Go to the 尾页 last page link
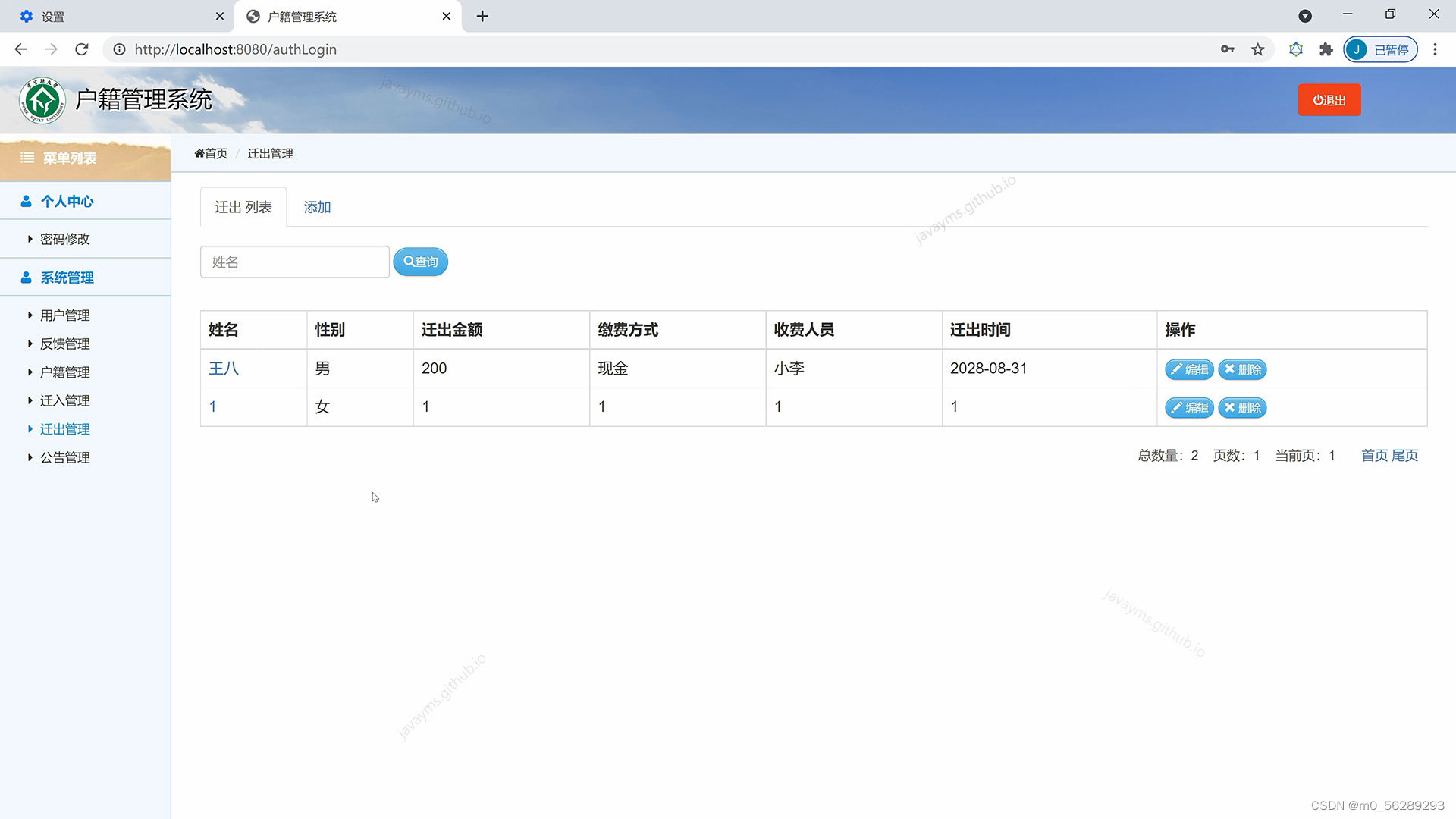Image resolution: width=1456 pixels, height=819 pixels. pos(1404,455)
